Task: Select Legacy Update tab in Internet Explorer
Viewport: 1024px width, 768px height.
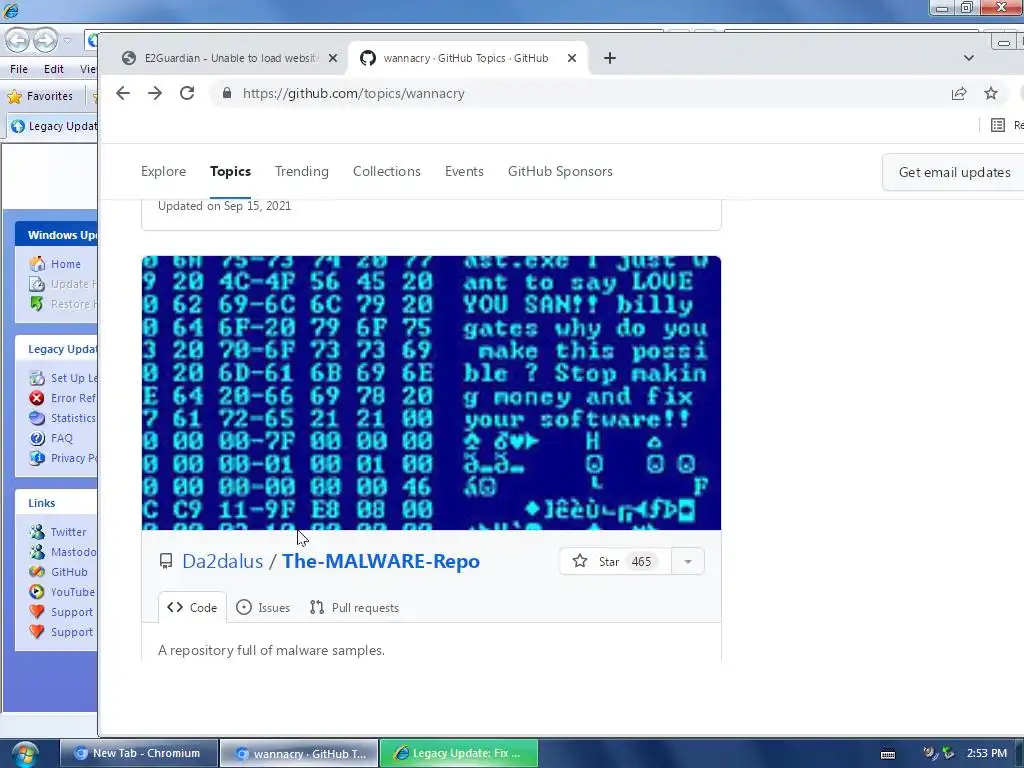Action: coord(52,126)
